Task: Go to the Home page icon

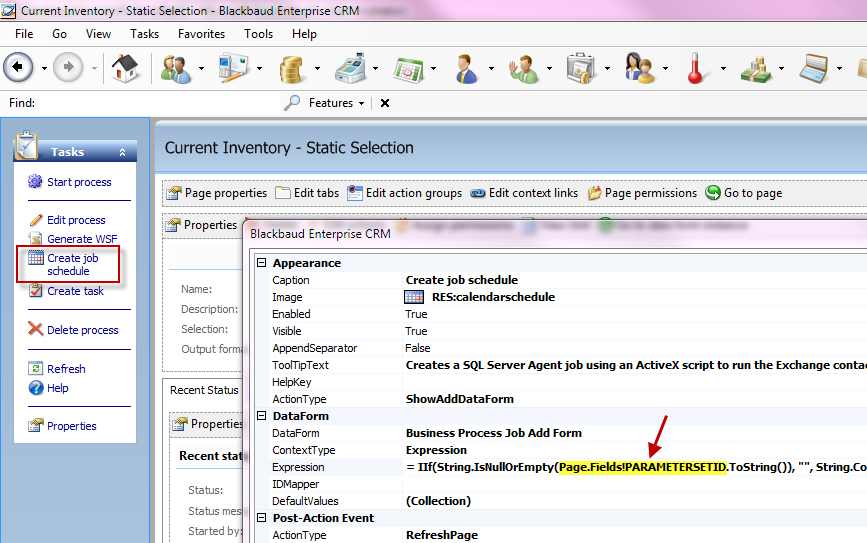Action: tap(125, 68)
